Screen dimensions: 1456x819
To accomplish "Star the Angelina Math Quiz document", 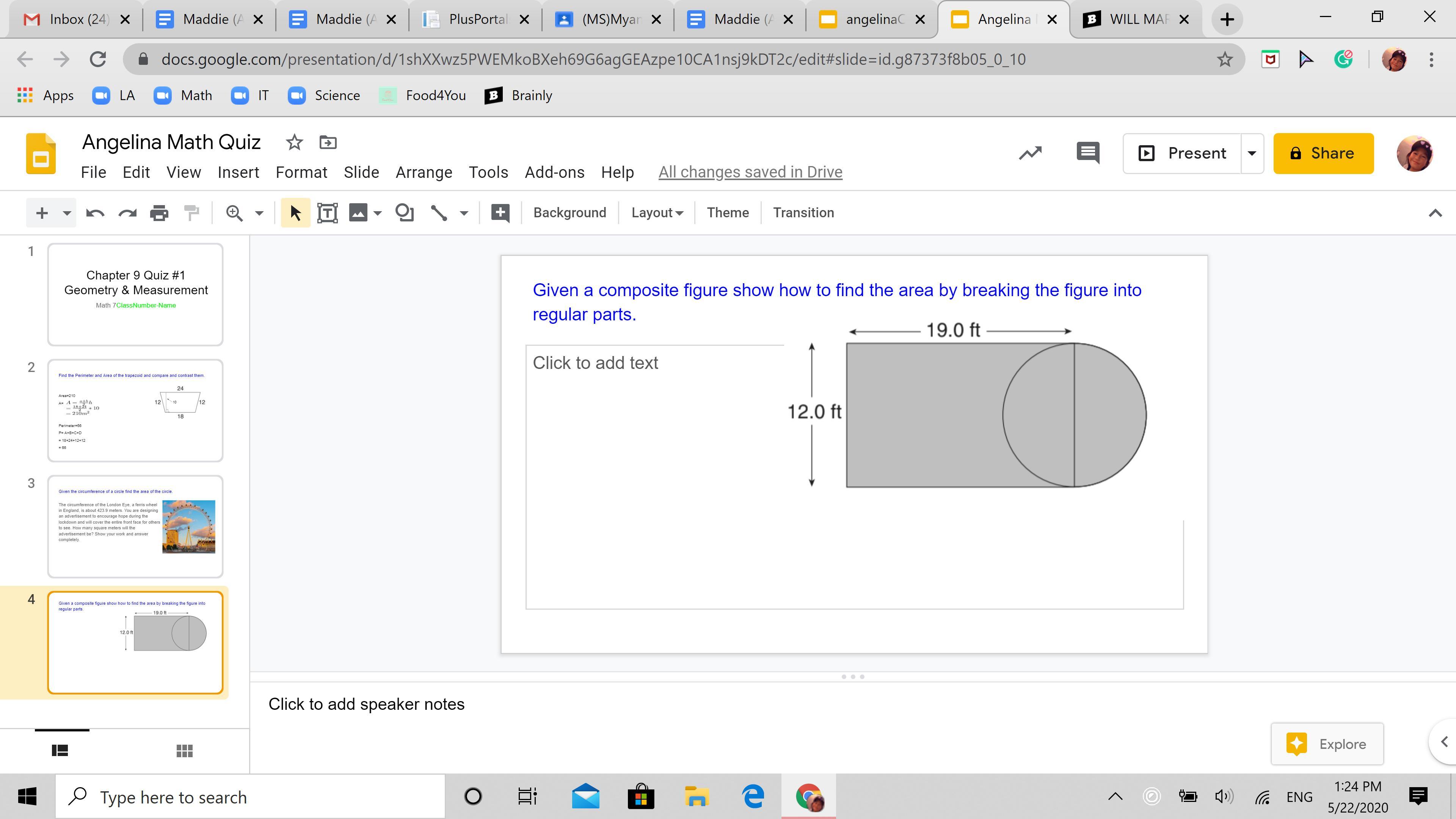I will coord(294,143).
